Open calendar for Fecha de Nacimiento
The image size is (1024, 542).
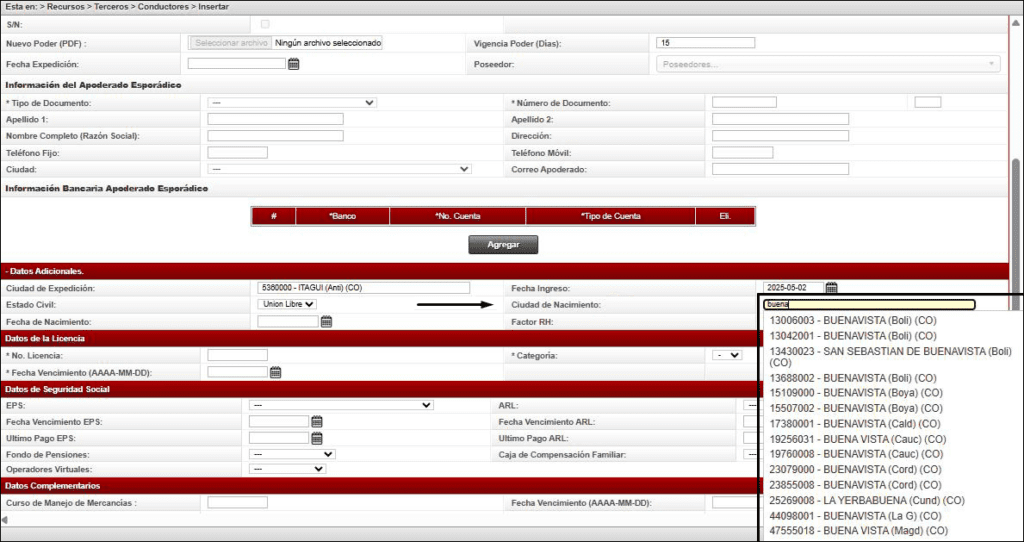pos(326,322)
